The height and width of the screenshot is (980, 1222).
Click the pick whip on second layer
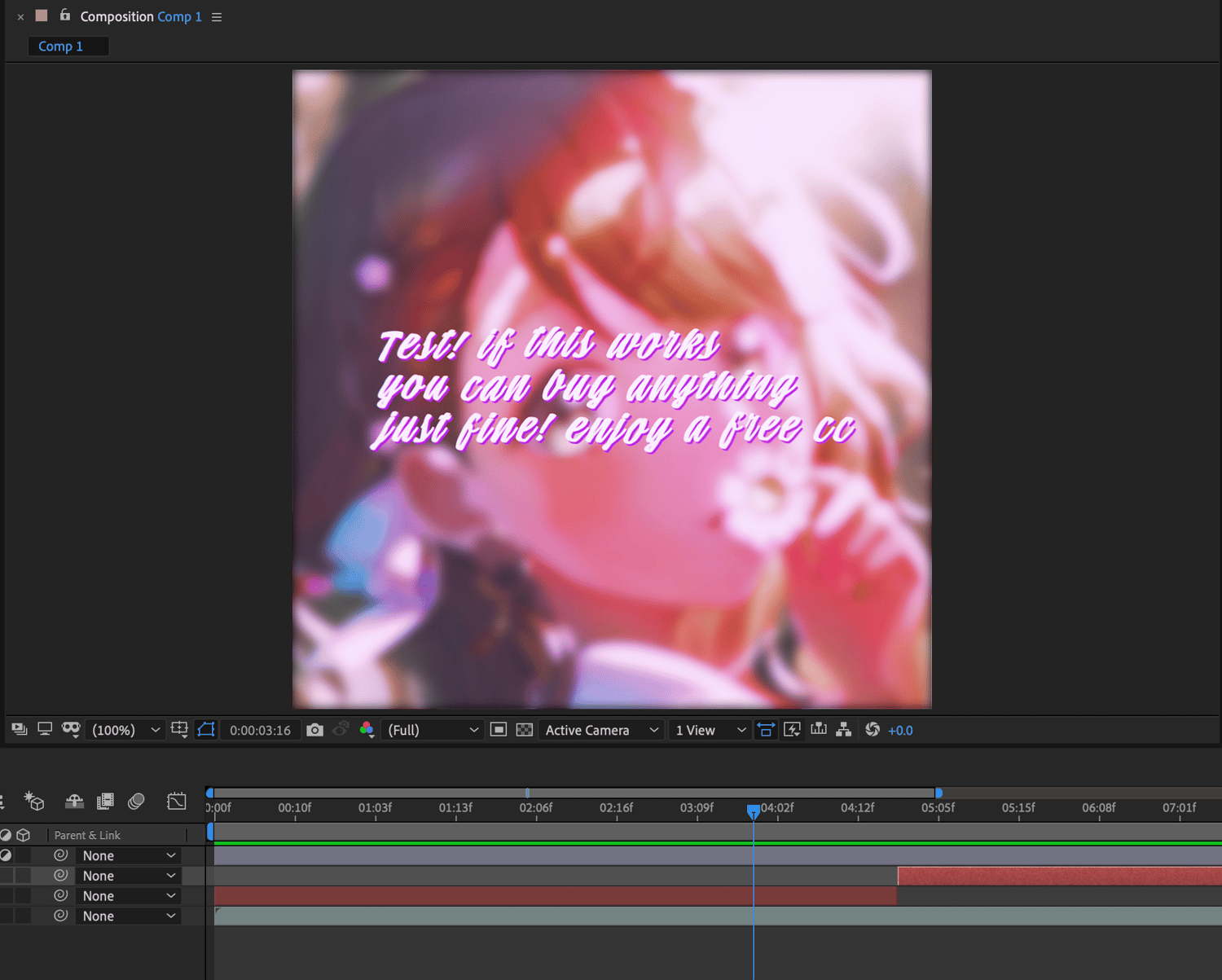(60, 876)
